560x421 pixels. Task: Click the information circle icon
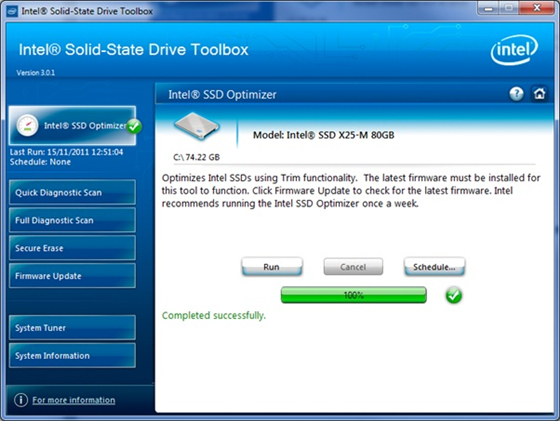click(x=21, y=400)
